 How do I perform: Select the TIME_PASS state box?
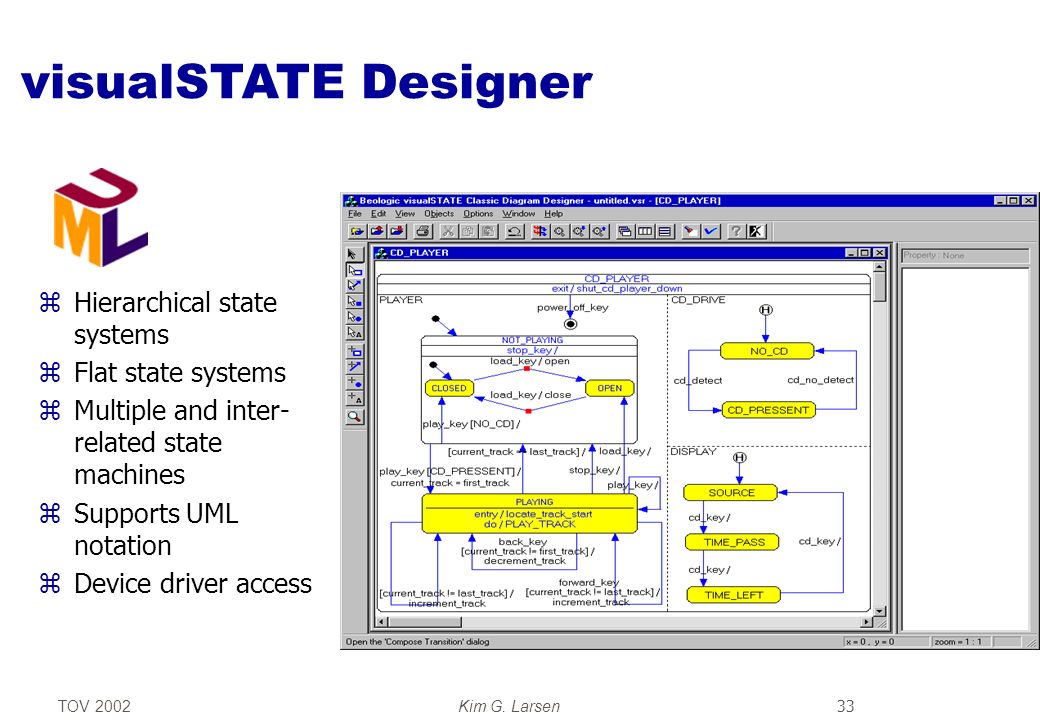(732, 542)
